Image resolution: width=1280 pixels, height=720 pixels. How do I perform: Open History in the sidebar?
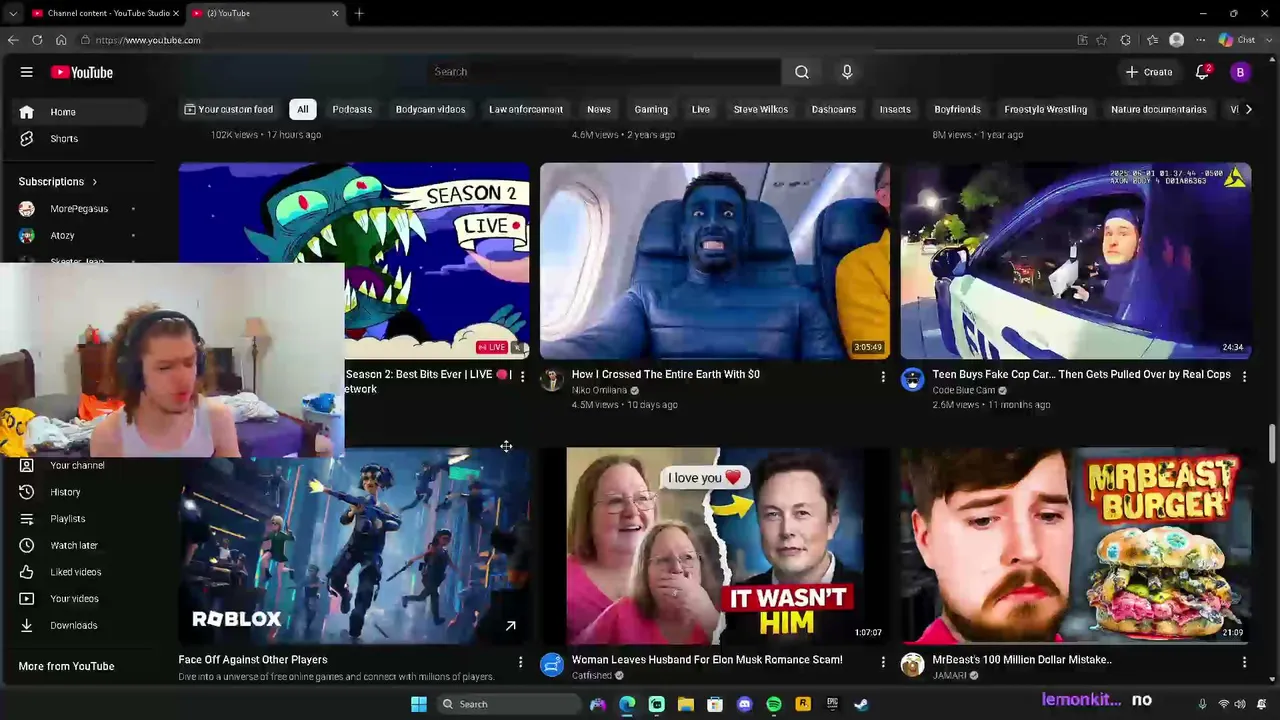point(65,492)
